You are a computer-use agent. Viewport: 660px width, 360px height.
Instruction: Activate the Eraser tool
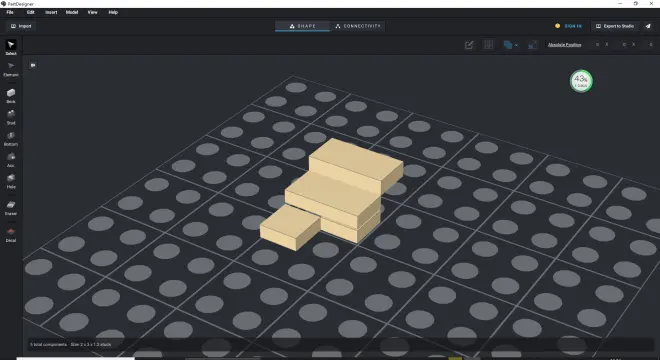pos(11,208)
